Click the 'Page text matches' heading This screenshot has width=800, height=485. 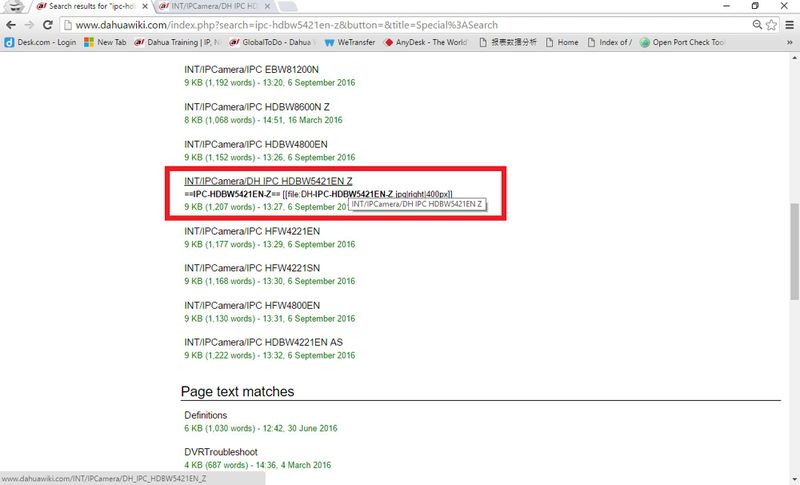pyautogui.click(x=237, y=391)
